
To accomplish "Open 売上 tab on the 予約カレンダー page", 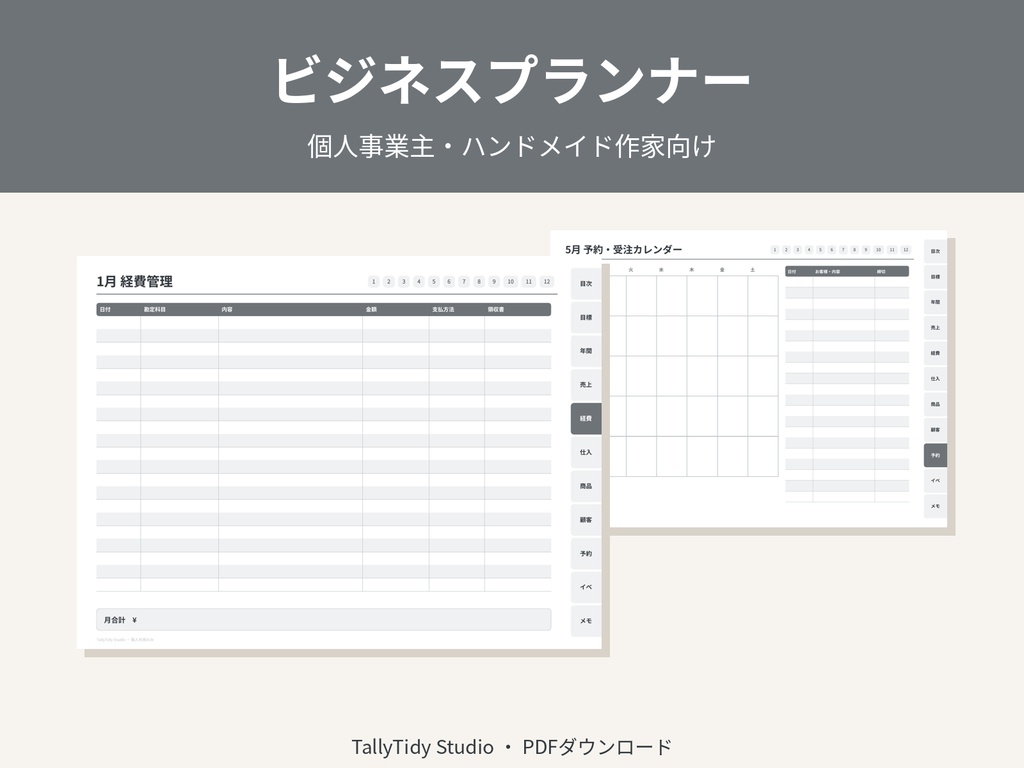I will (x=935, y=328).
